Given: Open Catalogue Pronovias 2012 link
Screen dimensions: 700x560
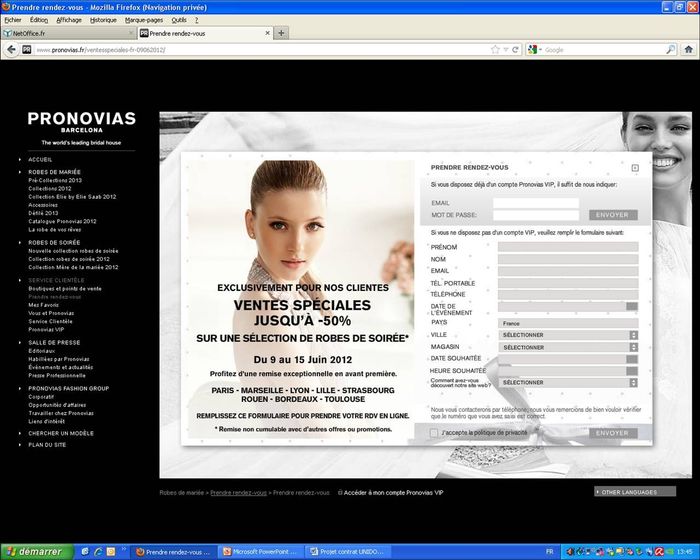Looking at the screenshot, I should tap(62, 221).
